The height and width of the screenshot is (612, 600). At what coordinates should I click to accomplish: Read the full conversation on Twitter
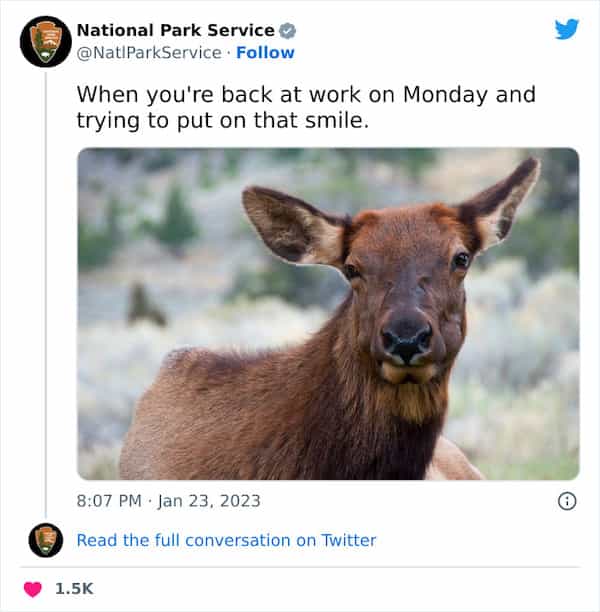click(226, 540)
